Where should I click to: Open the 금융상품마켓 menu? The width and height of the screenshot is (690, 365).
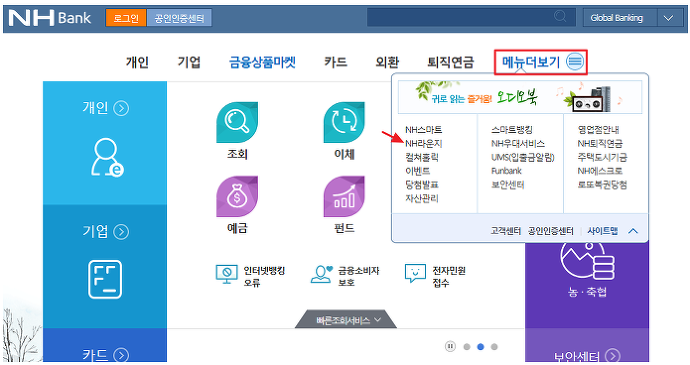point(262,62)
